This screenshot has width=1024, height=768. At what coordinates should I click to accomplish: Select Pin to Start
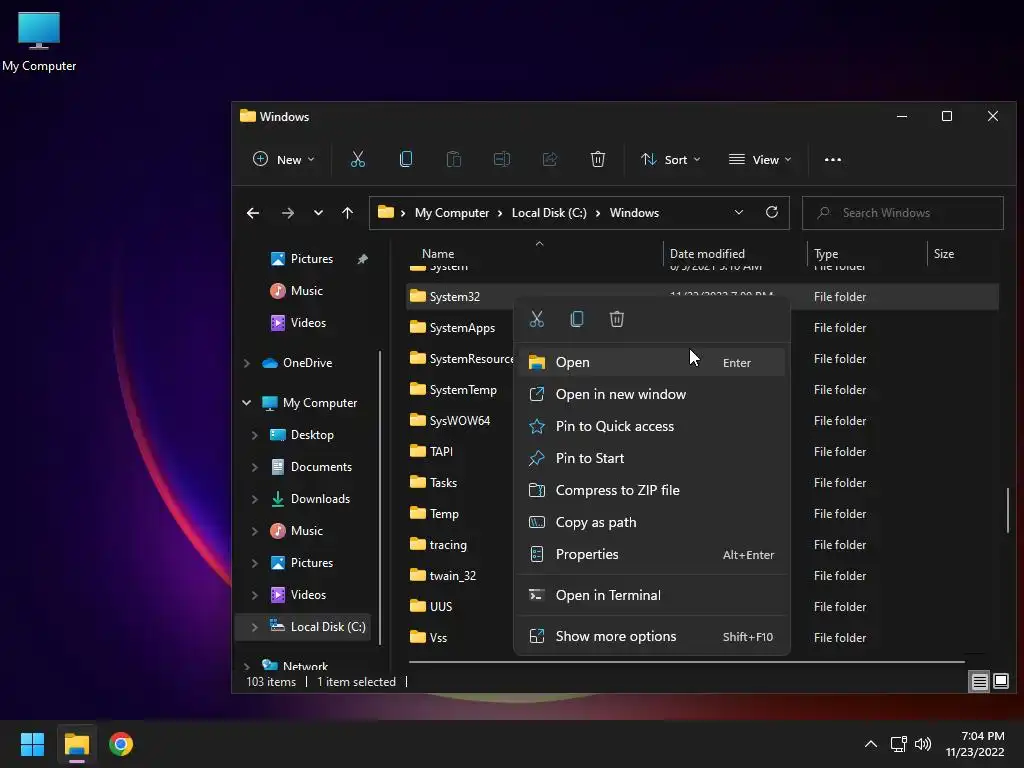click(652, 458)
